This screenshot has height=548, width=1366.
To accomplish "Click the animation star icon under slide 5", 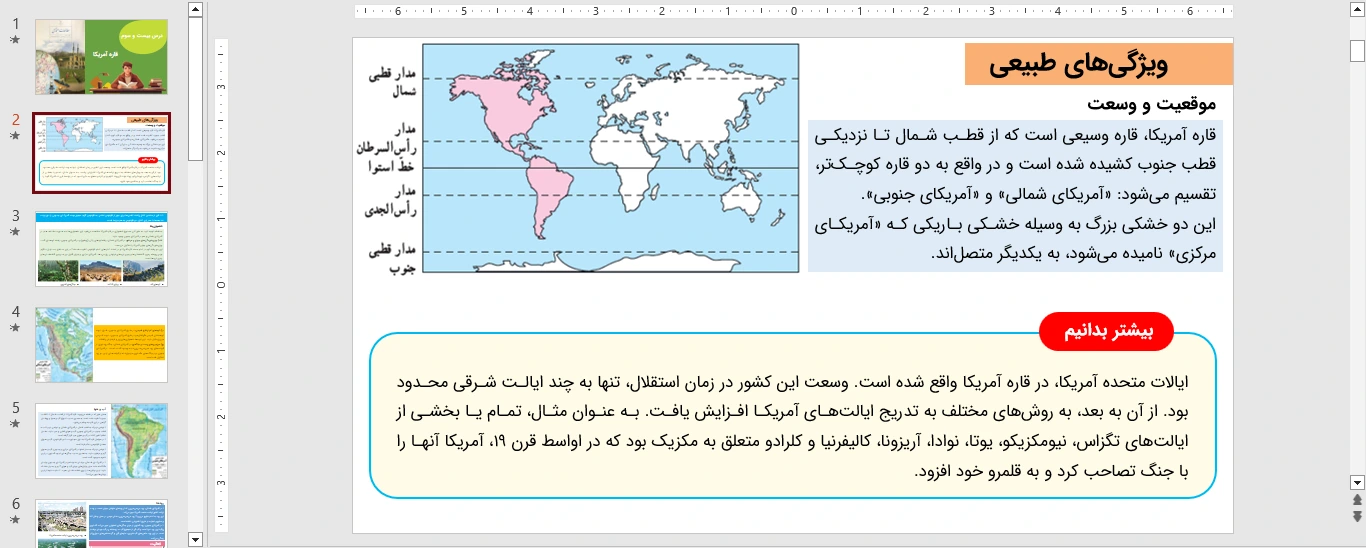I will [14, 424].
